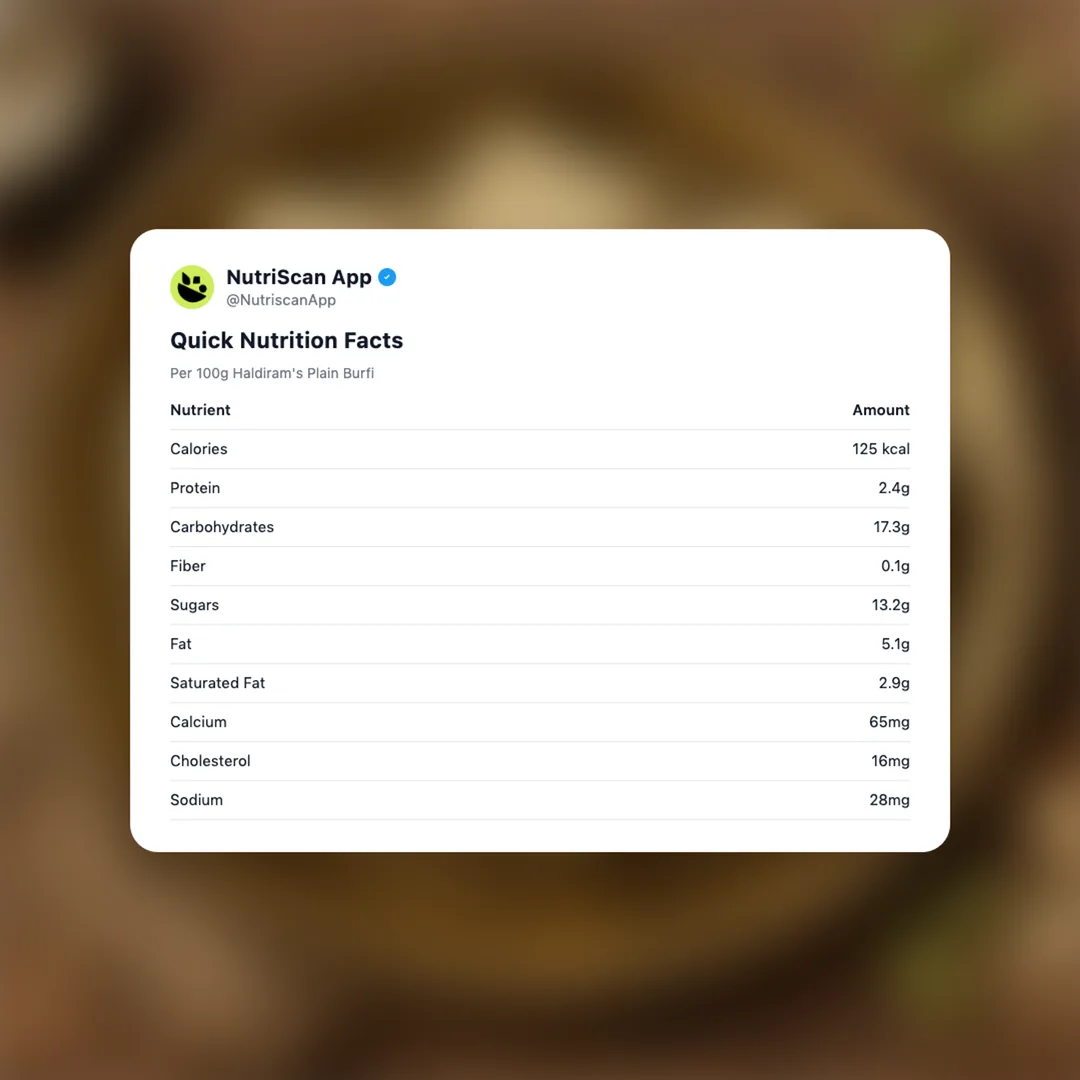The width and height of the screenshot is (1080, 1080).
Task: Click the 125 kcal value
Action: 880,449
